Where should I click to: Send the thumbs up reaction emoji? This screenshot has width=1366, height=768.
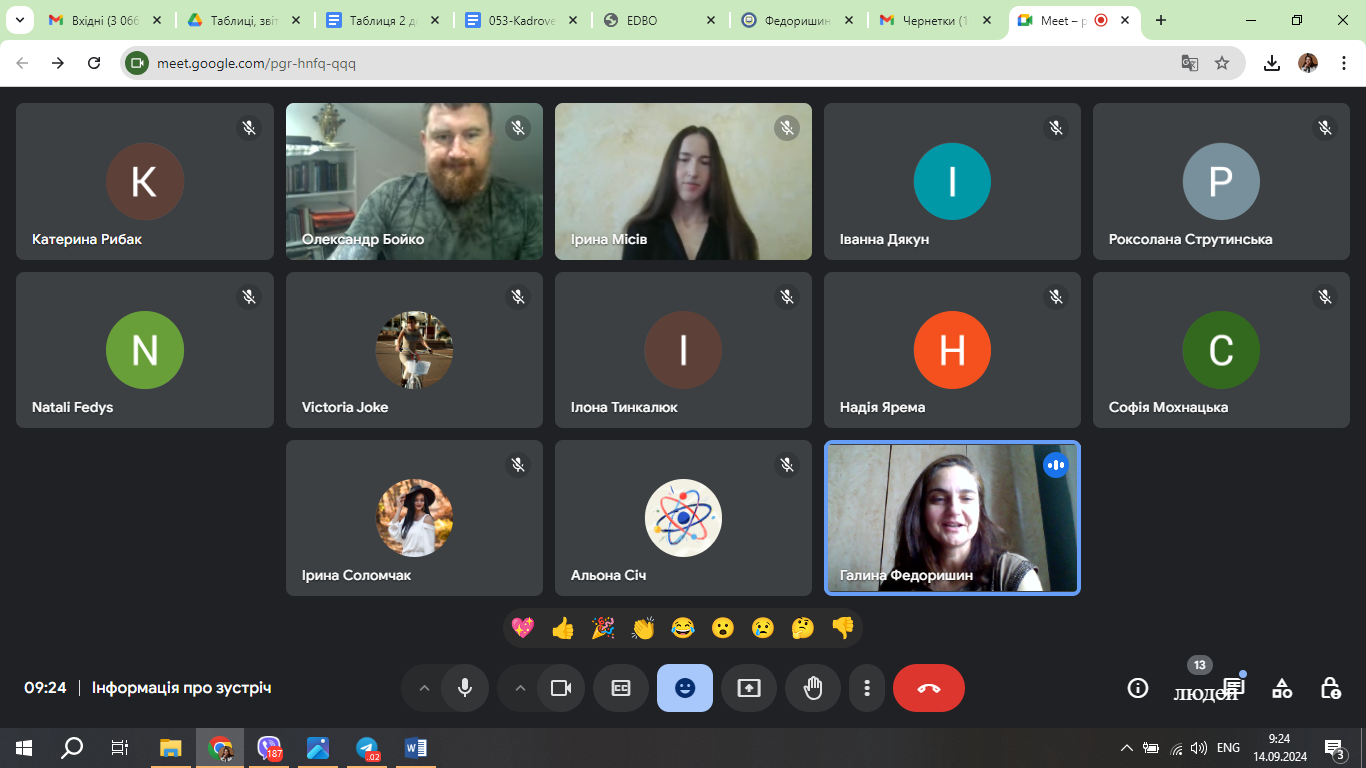563,628
